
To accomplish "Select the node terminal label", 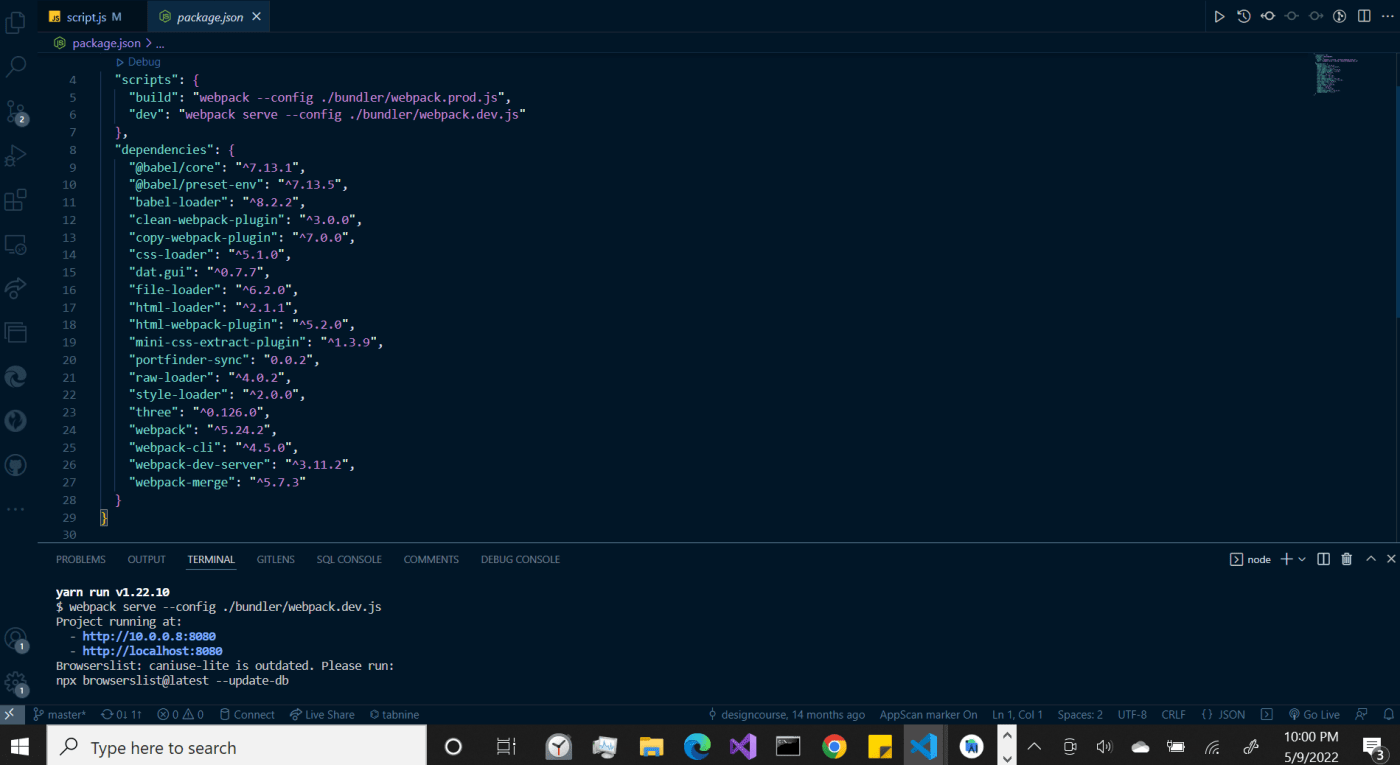I will pyautogui.click(x=1250, y=559).
